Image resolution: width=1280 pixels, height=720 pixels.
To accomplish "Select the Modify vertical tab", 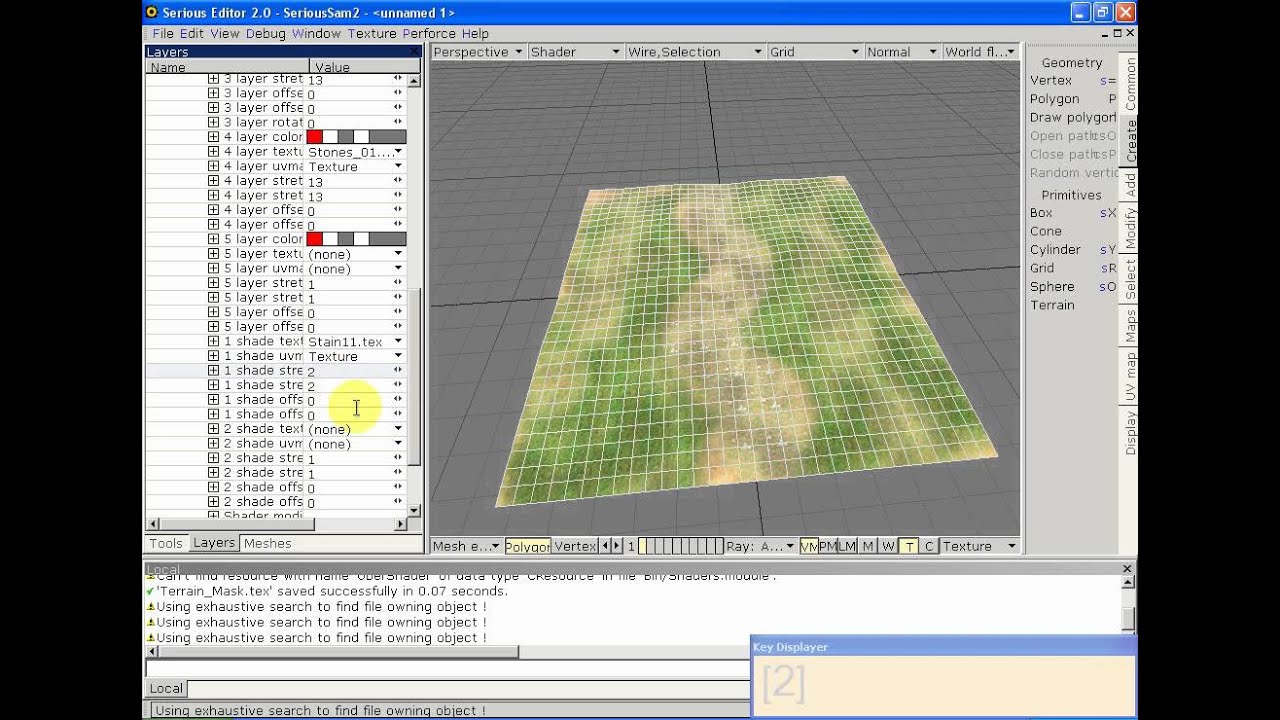I will [1130, 228].
